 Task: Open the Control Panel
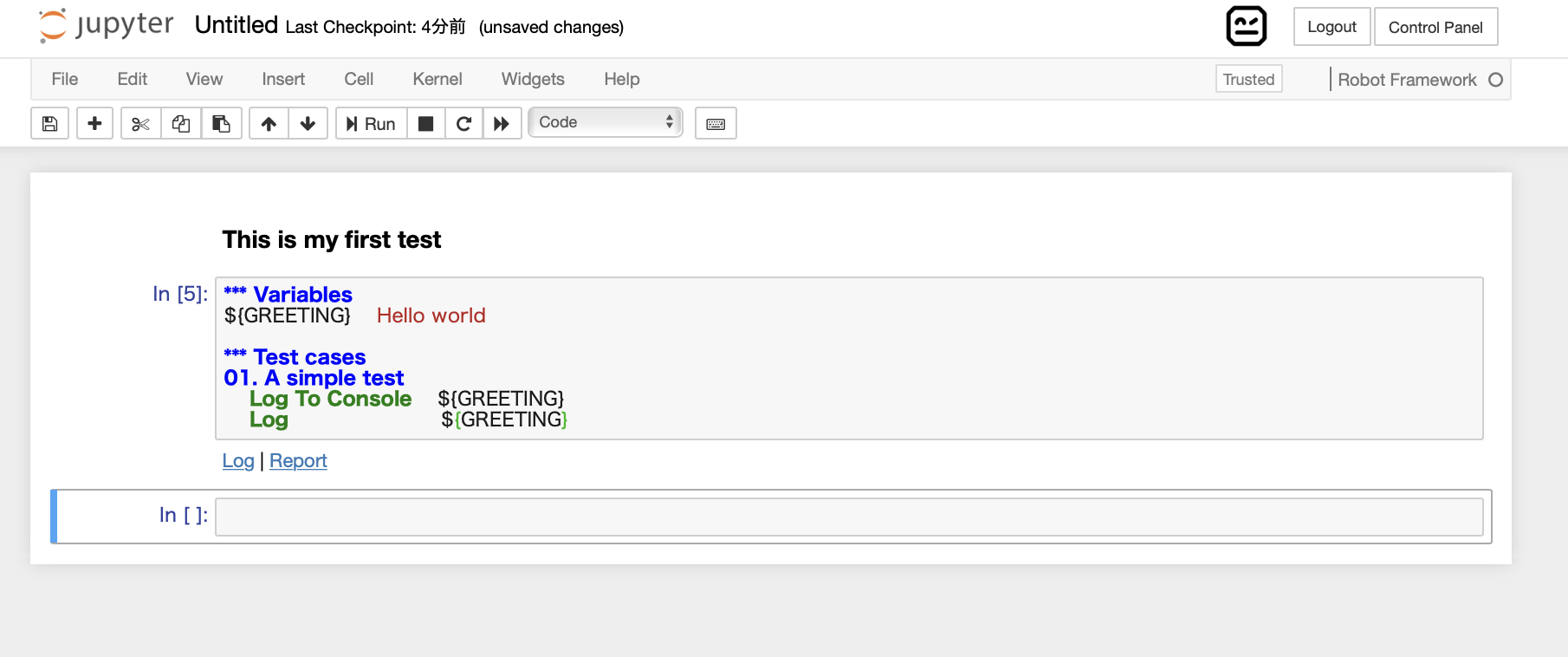click(x=1435, y=27)
